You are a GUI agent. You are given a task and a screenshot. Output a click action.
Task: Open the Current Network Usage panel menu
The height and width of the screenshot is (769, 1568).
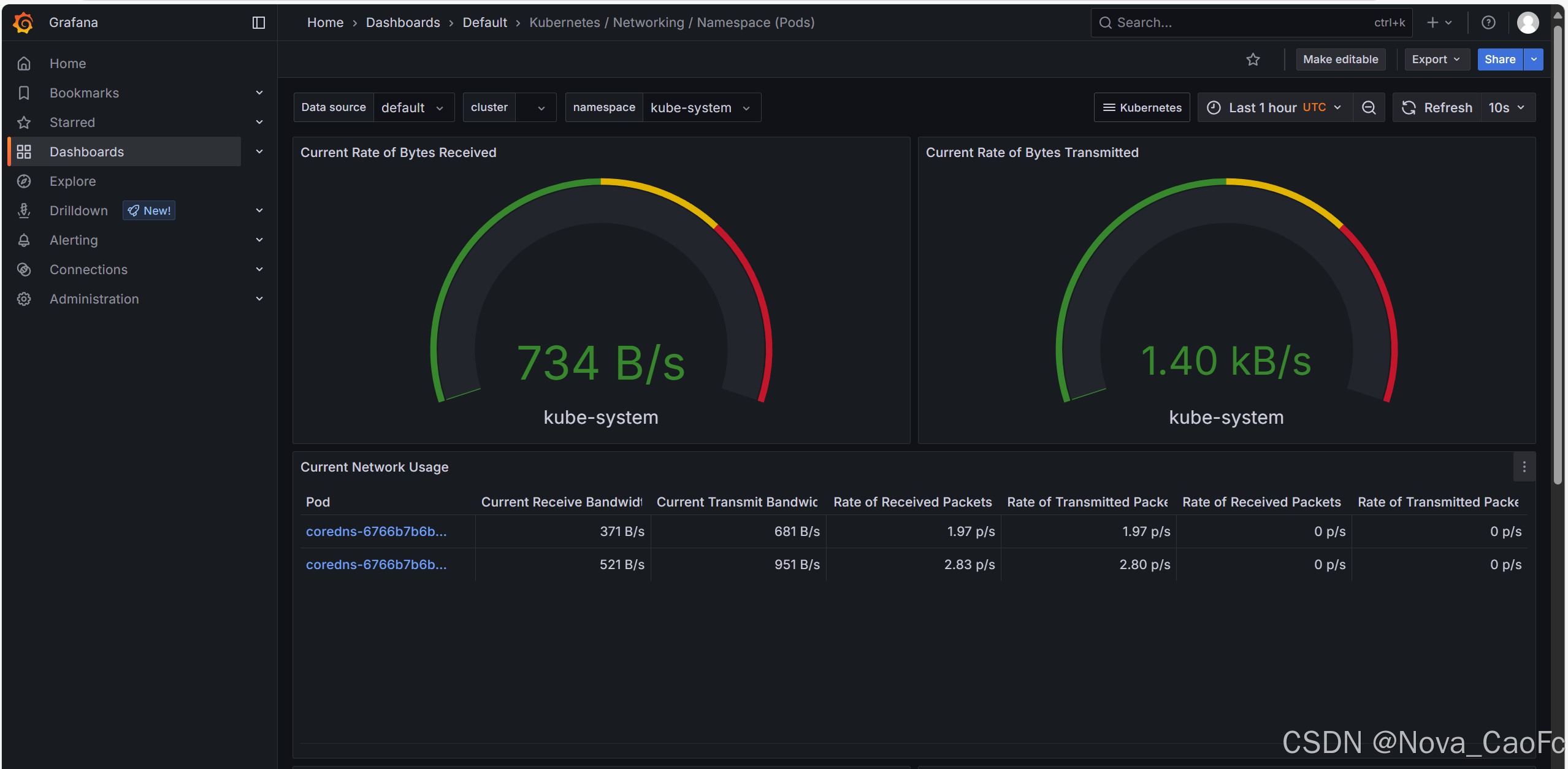pyautogui.click(x=1524, y=467)
